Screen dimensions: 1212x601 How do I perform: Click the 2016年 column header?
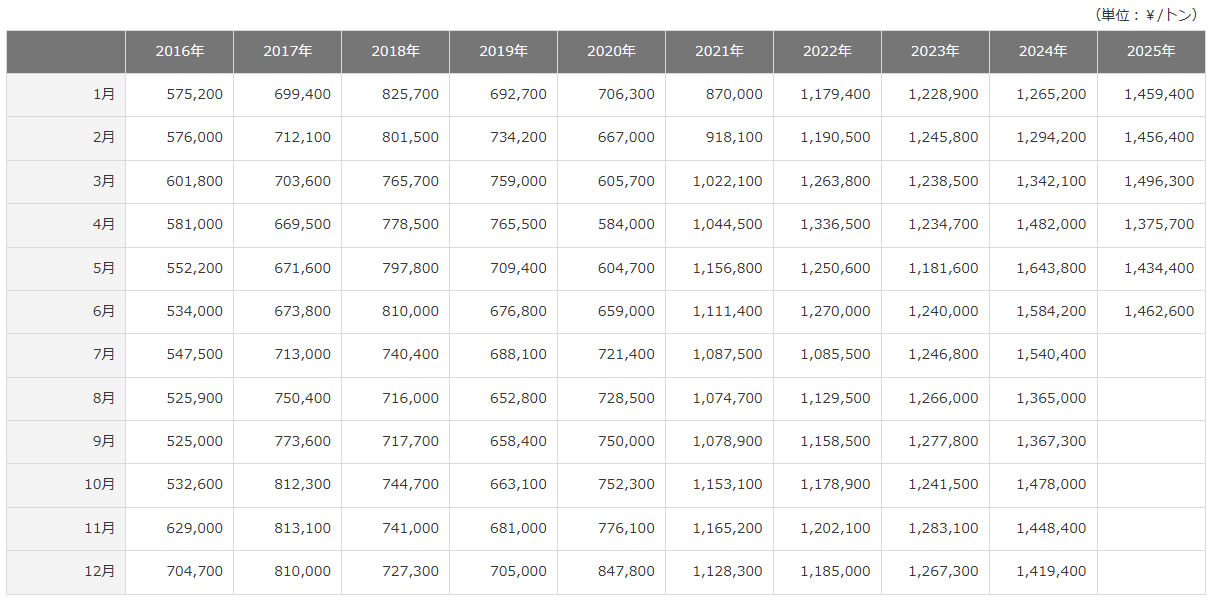coord(179,51)
